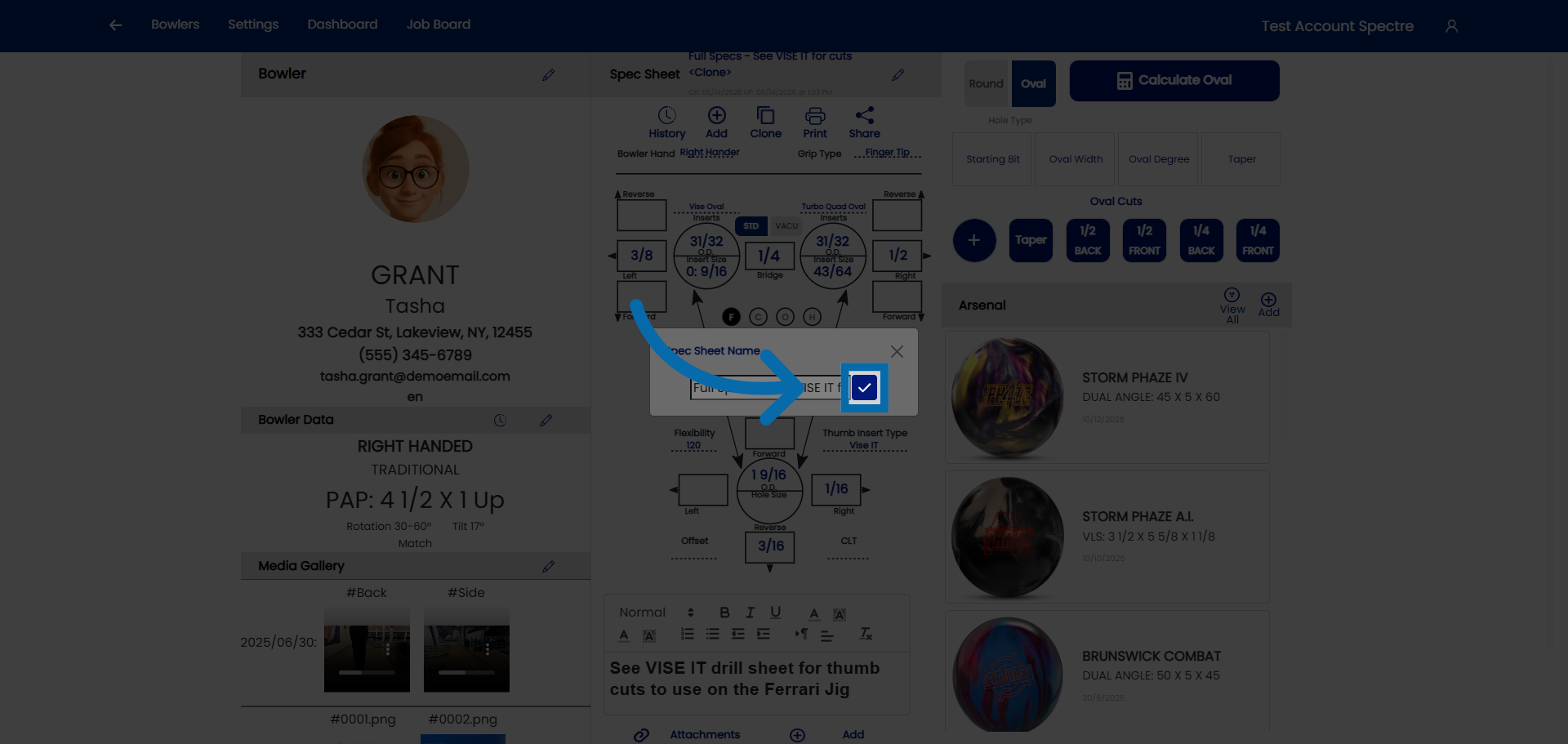This screenshot has width=1568, height=744.
Task: Confirm spec sheet name with checkmark button
Action: click(864, 388)
